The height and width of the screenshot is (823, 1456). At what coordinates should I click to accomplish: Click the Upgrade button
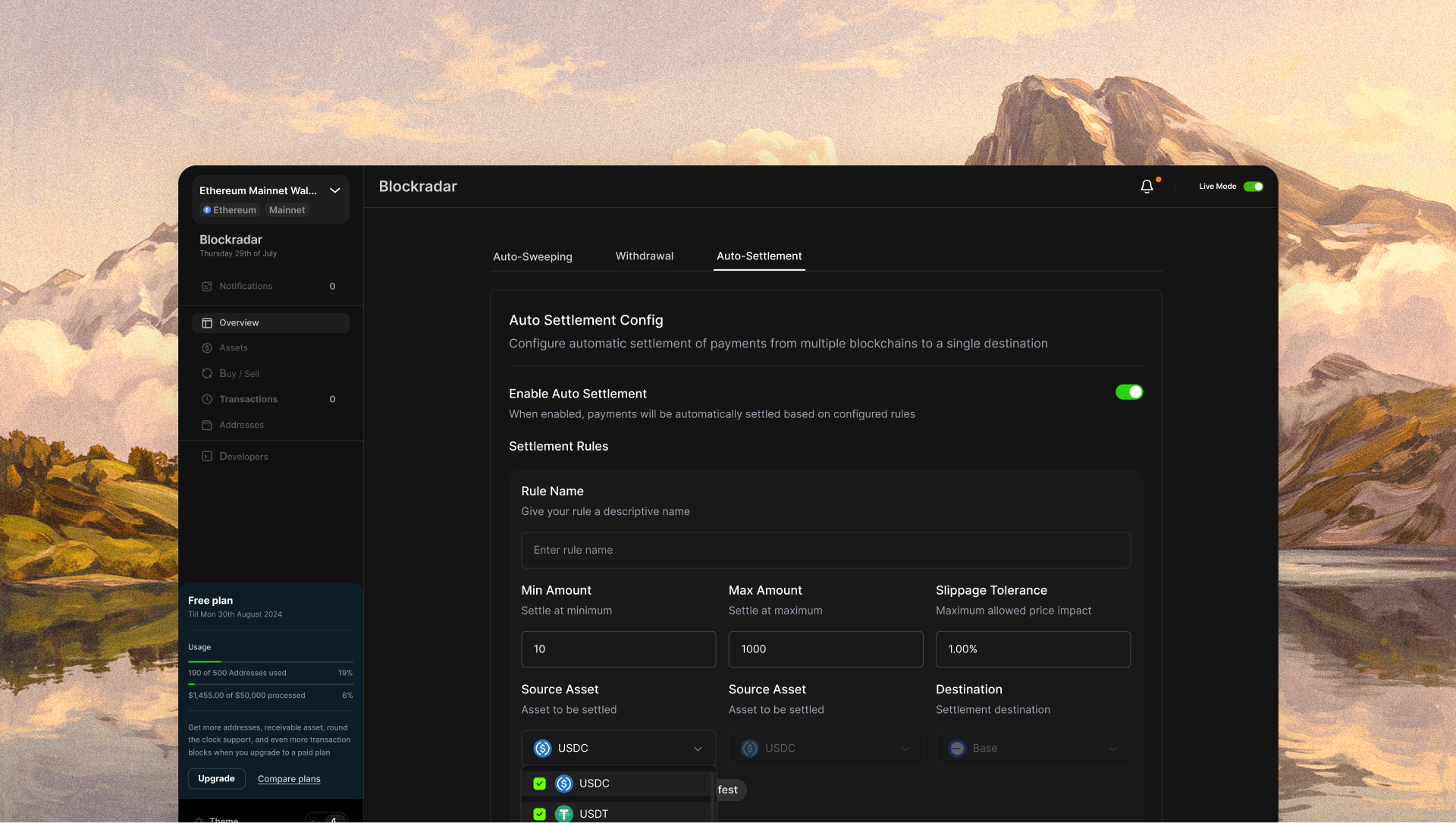[x=216, y=779]
